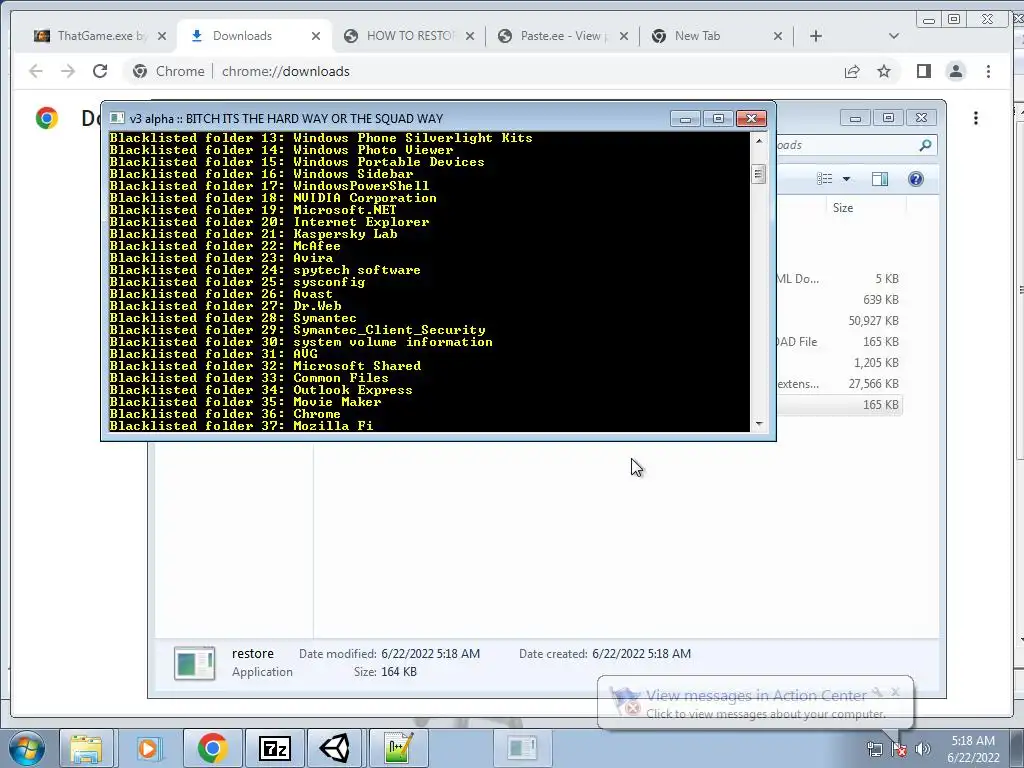Select the 50,927 KB file row
This screenshot has height=768, width=1024.
coord(839,321)
